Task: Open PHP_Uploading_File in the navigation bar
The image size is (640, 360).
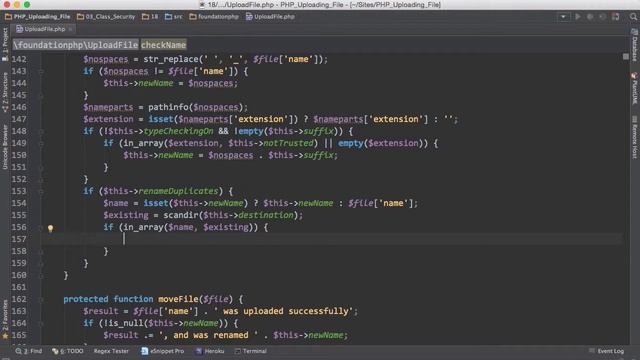Action: pyautogui.click(x=38, y=17)
